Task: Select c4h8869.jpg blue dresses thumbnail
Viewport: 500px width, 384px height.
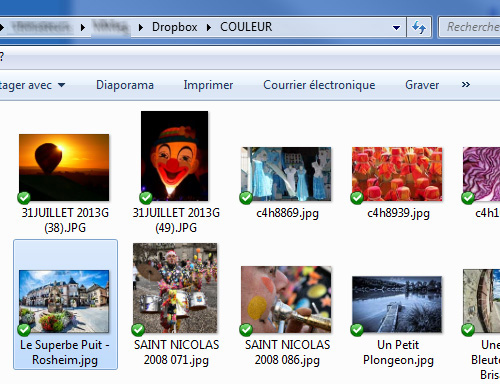Action: point(286,174)
